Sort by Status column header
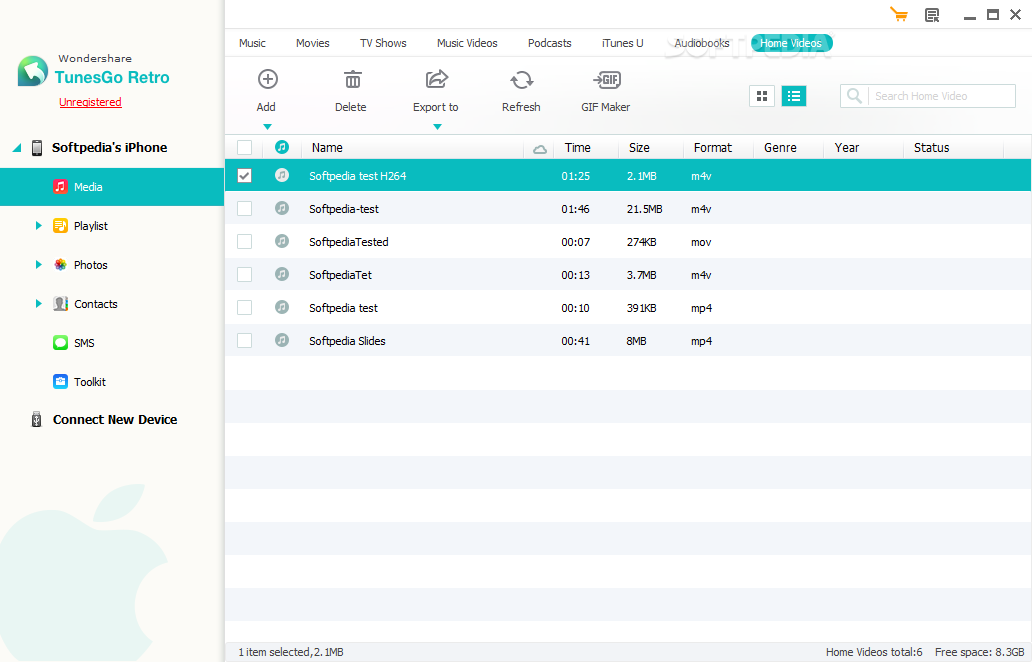 [x=931, y=147]
